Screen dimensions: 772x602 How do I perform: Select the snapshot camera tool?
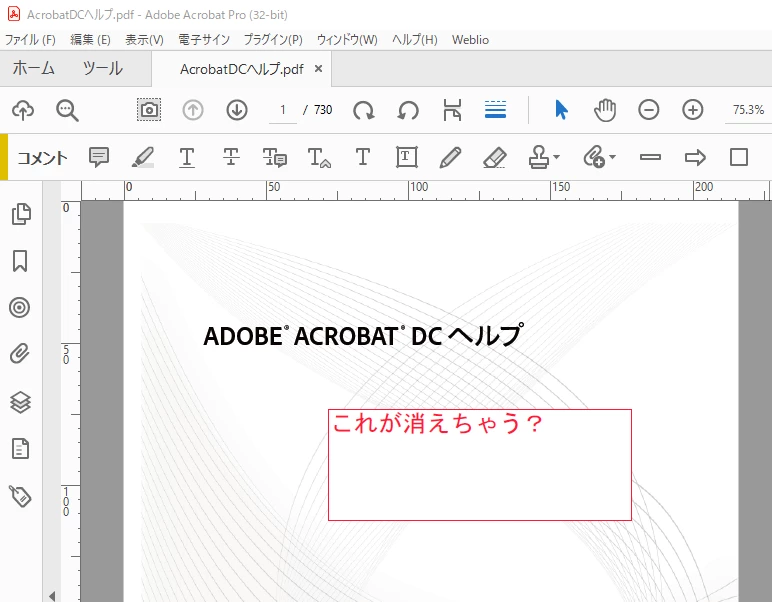tap(149, 110)
